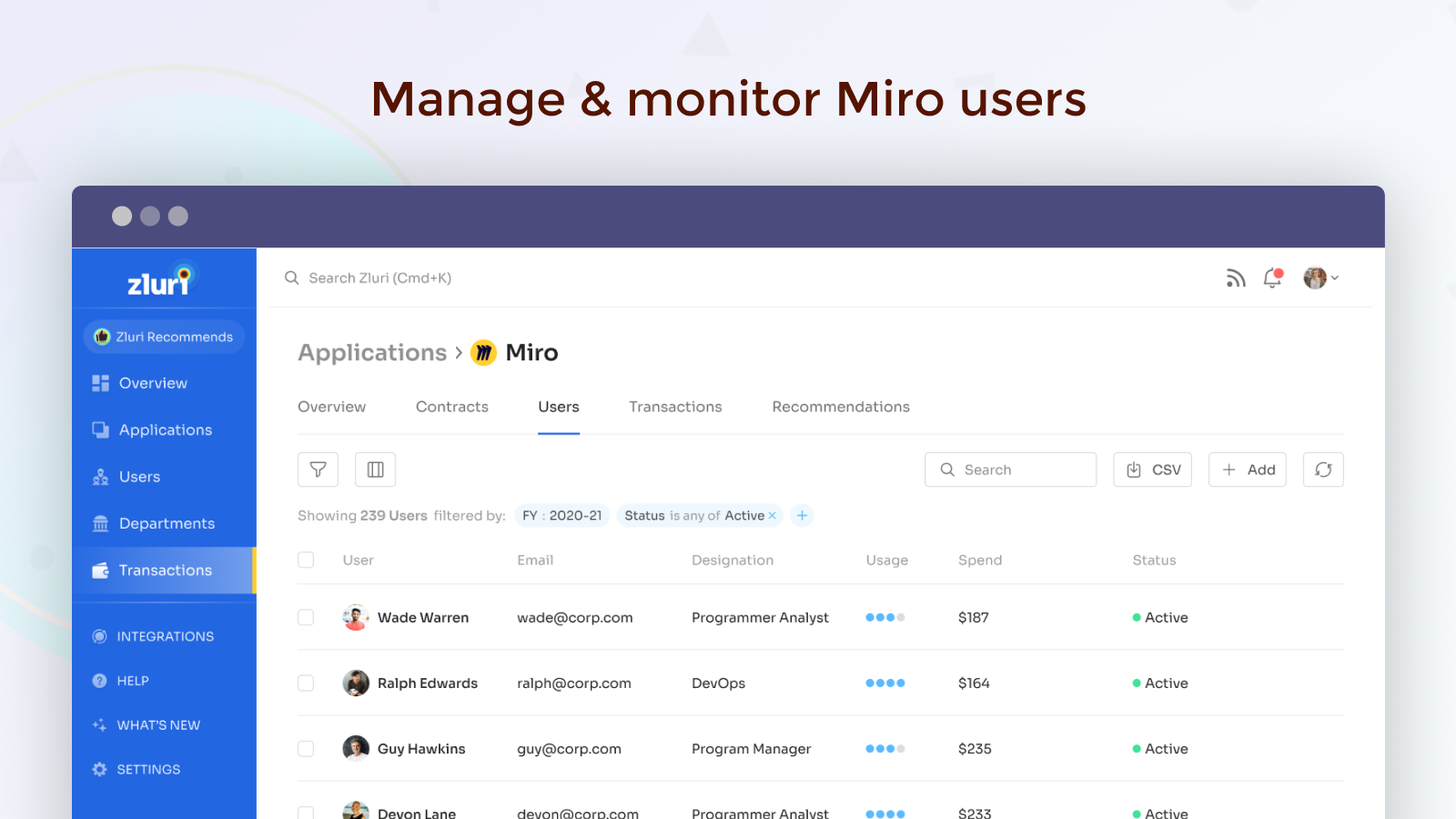Open the notifications bell

1272,278
